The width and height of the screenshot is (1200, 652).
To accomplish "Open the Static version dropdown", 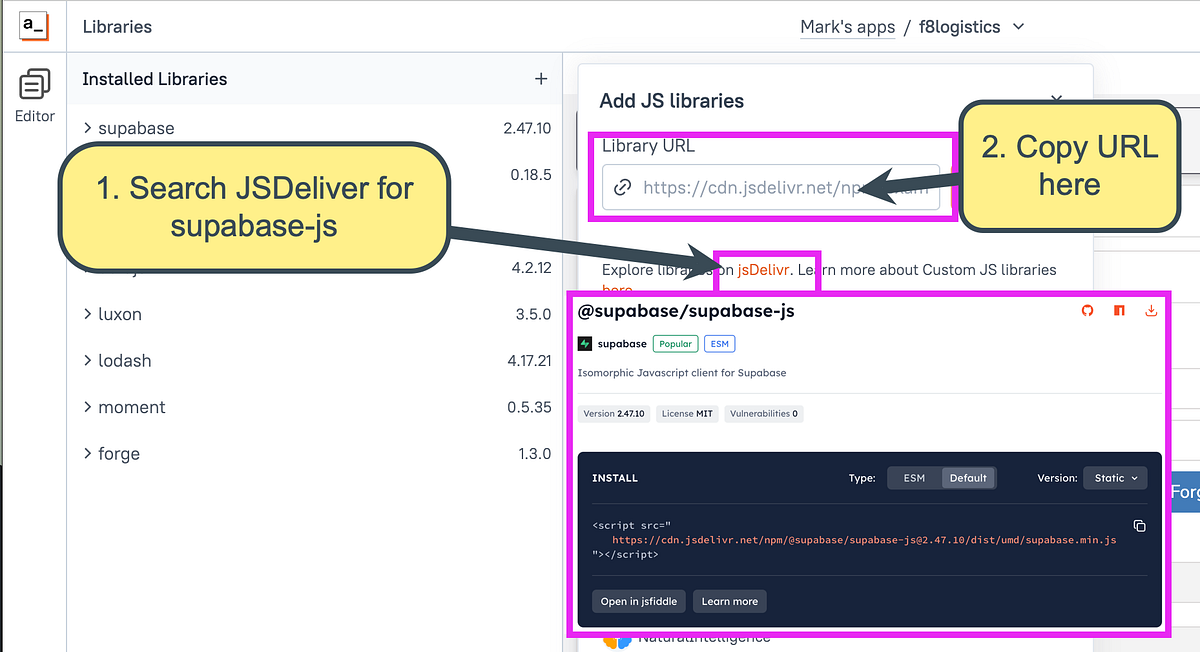I will 1114,478.
